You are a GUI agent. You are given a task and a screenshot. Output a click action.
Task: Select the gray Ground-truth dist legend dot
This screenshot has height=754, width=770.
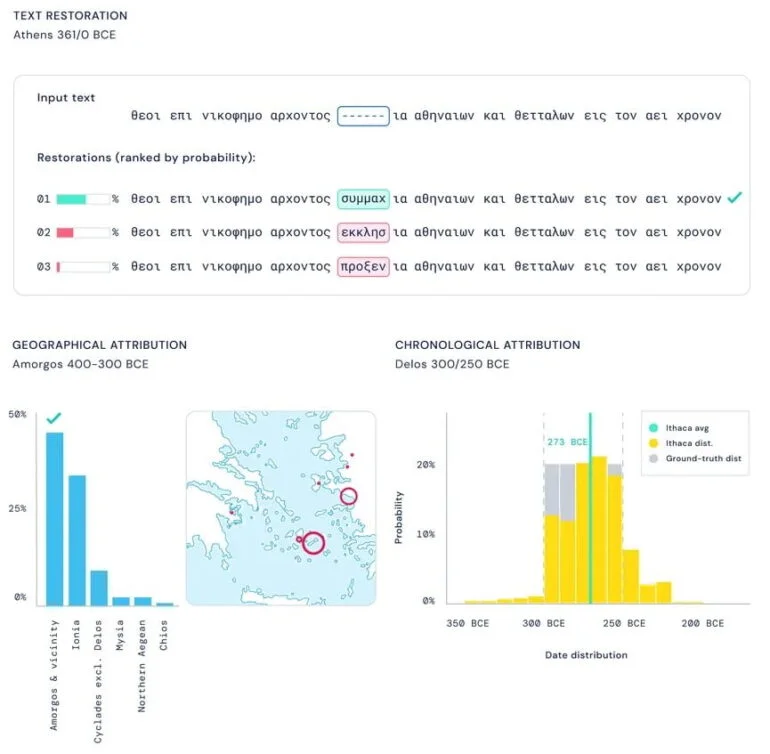[653, 458]
